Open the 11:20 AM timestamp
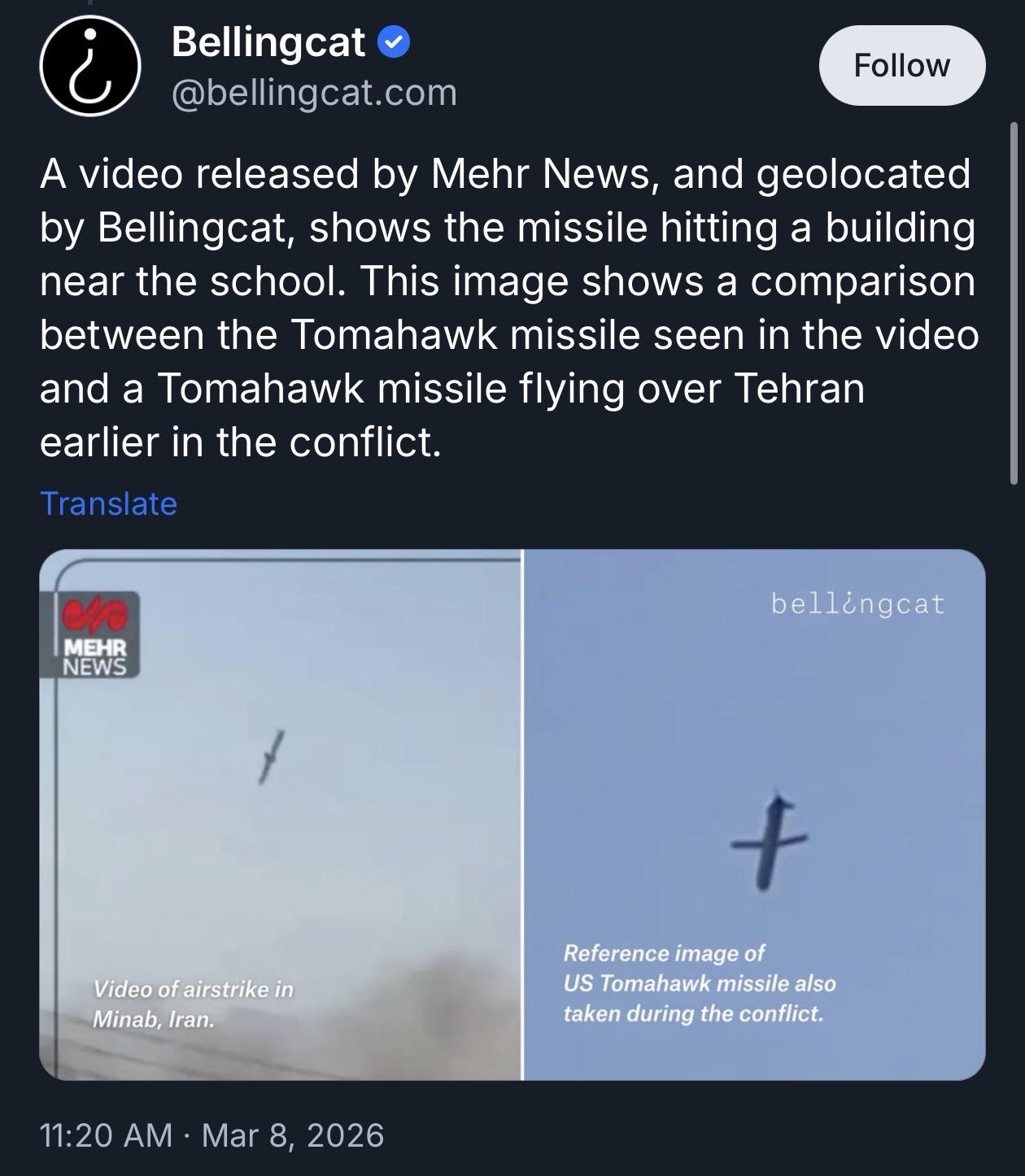The height and width of the screenshot is (1176, 1025). point(106,1135)
